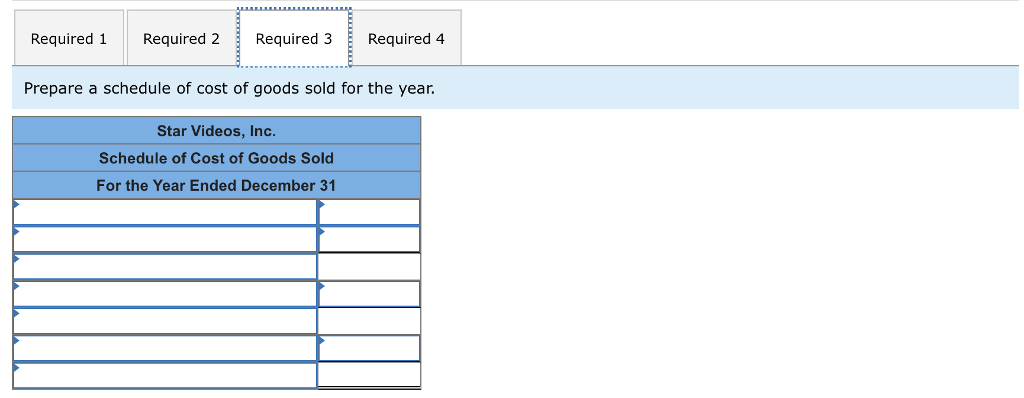Click third row amount cell
Image resolution: width=1024 pixels, height=398 pixels.
coord(369,267)
